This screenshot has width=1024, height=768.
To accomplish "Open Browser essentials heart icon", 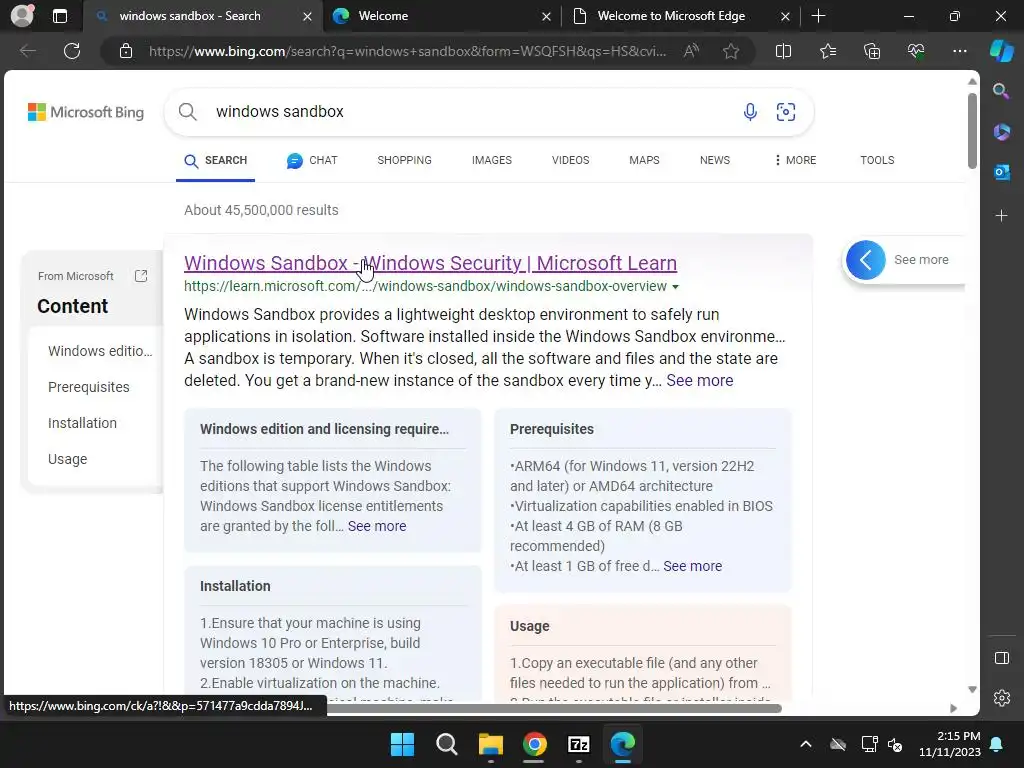I will (916, 51).
